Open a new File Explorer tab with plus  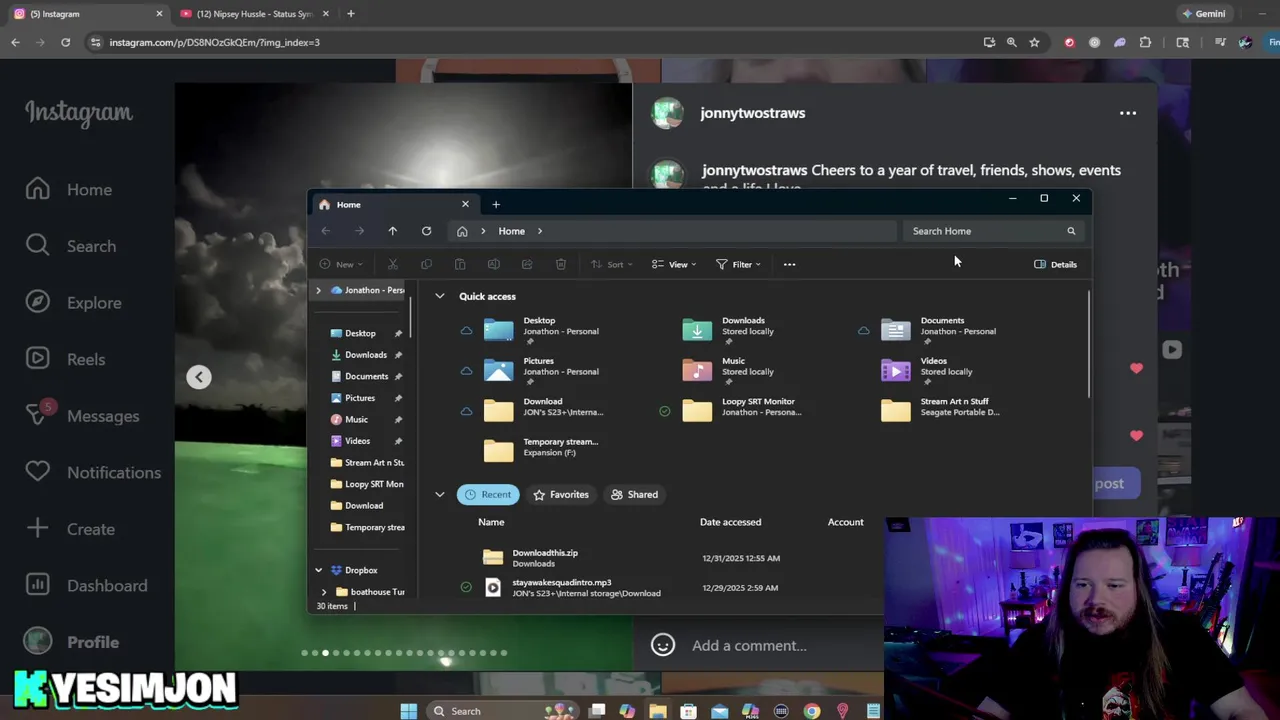[x=495, y=204]
